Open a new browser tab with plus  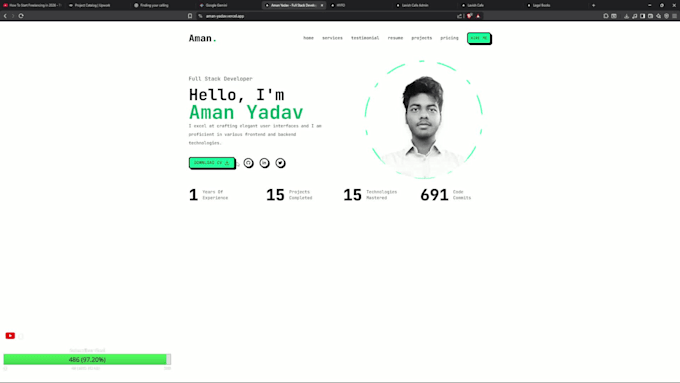(593, 5)
